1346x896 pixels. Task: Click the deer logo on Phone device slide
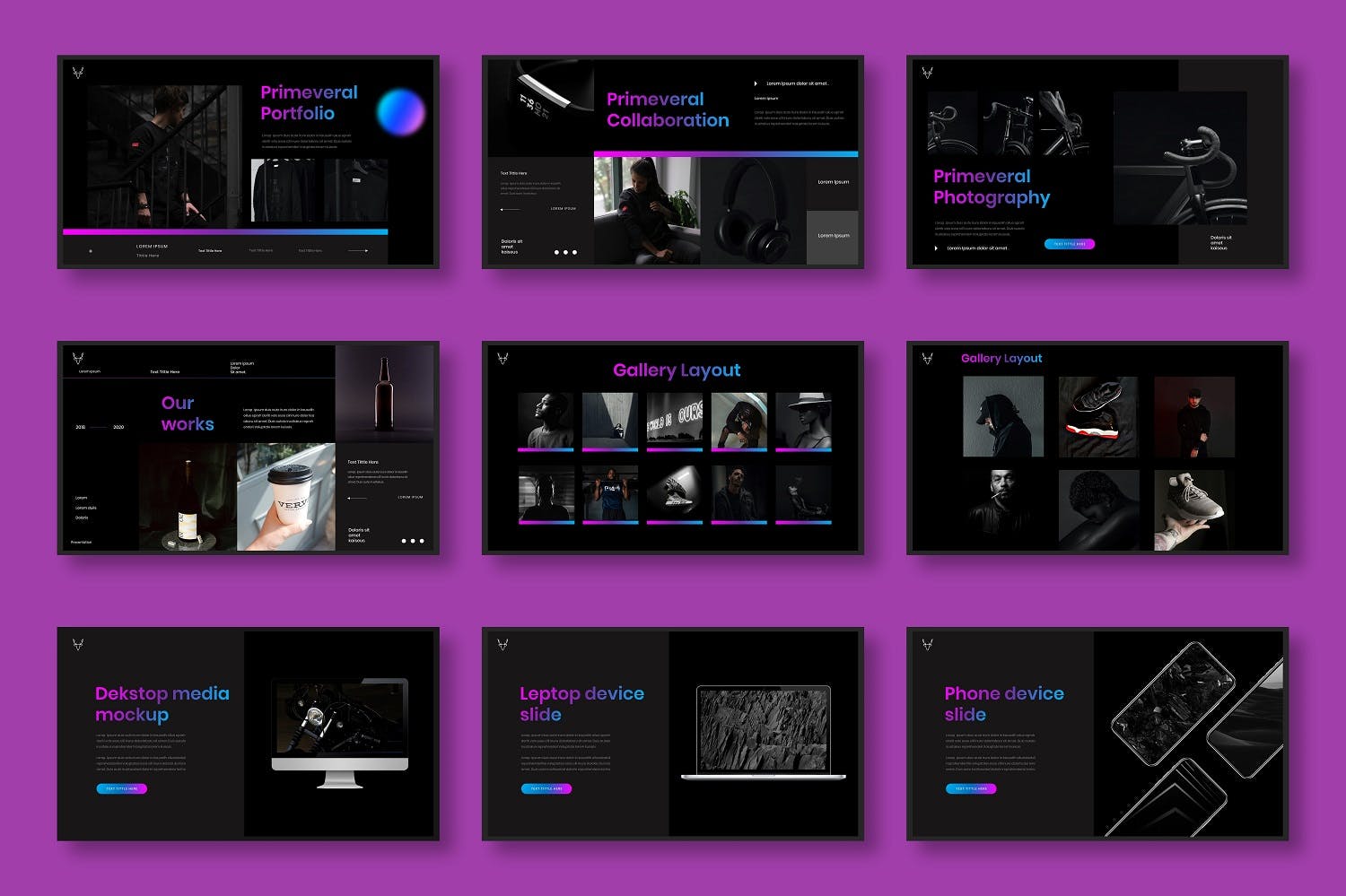(x=927, y=644)
